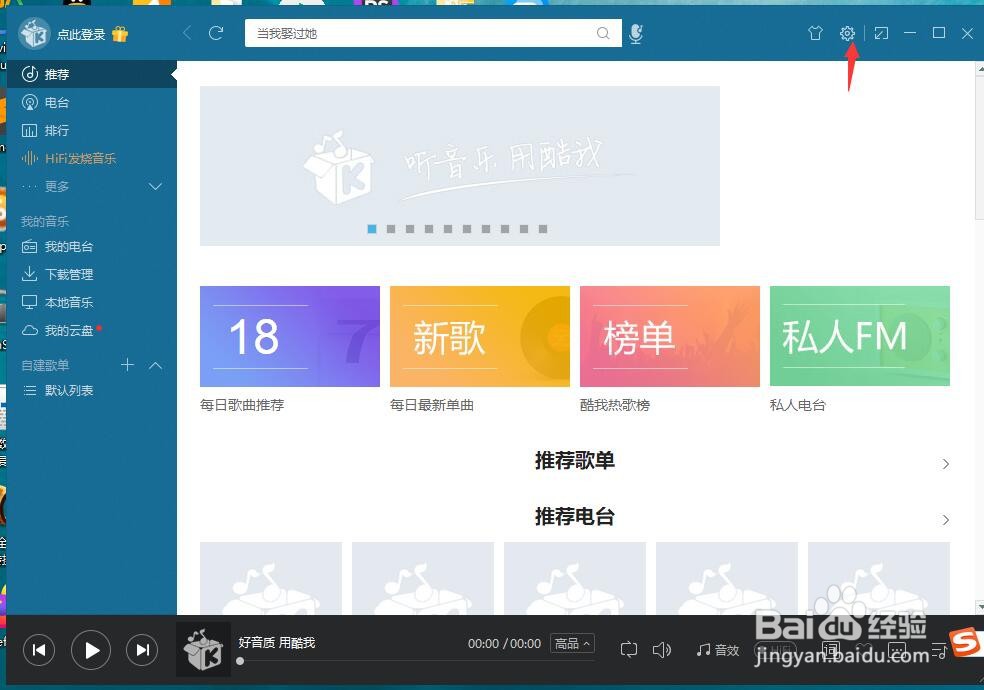Open the 榜单 hot songs chart card
The image size is (984, 690).
click(670, 336)
